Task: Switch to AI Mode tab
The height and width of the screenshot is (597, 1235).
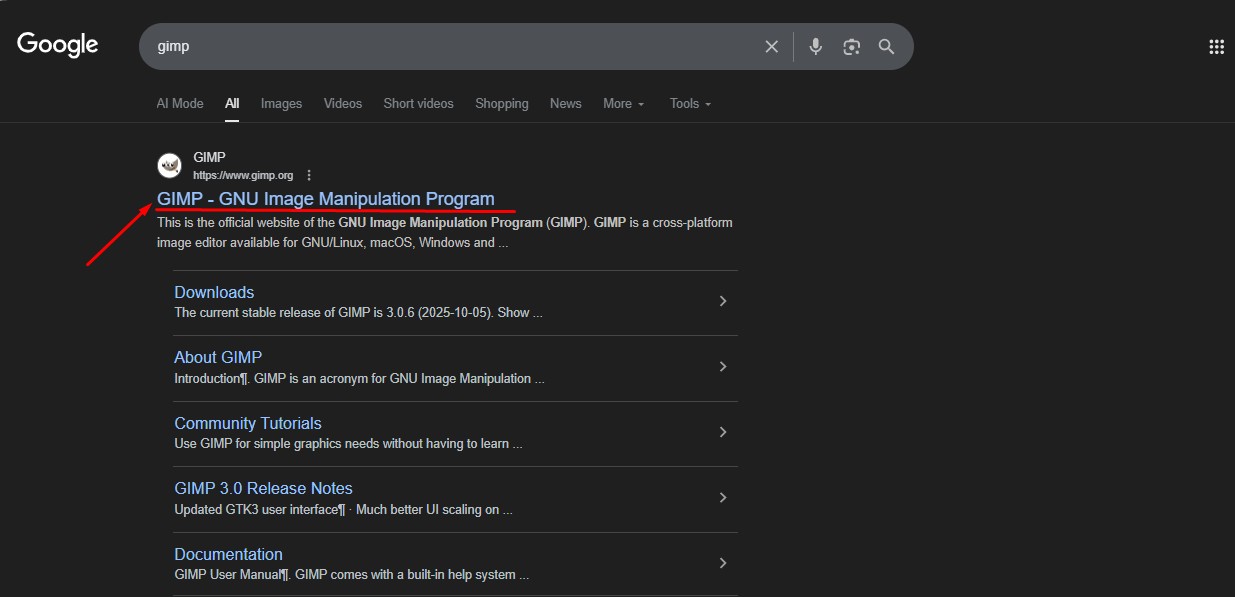Action: (180, 104)
